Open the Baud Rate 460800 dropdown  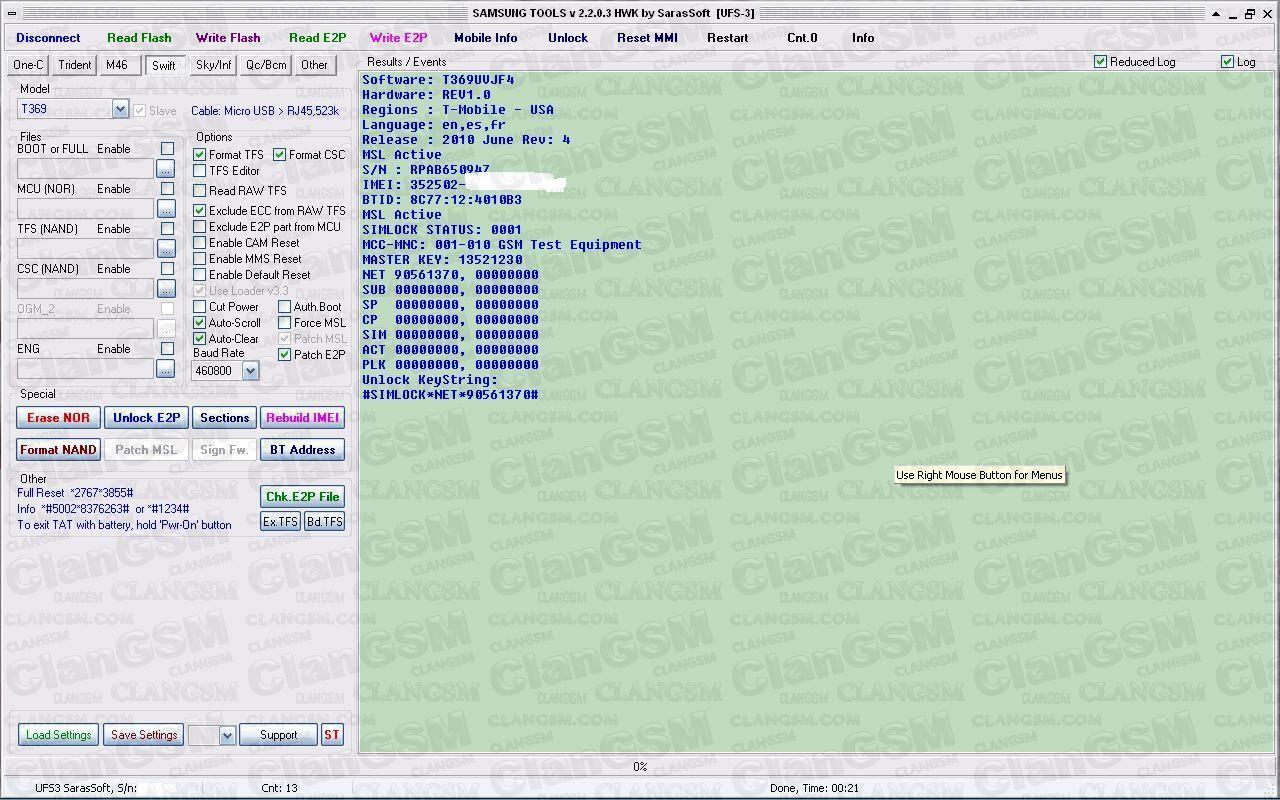coord(250,371)
